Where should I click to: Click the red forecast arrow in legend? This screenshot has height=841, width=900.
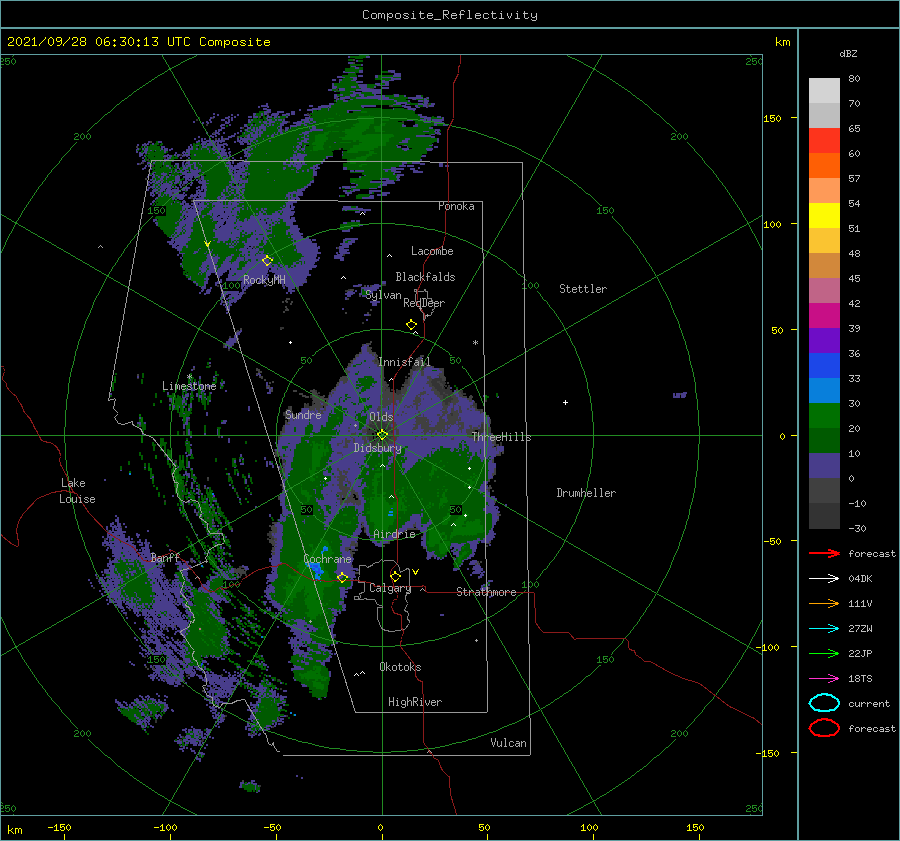pyautogui.click(x=824, y=553)
